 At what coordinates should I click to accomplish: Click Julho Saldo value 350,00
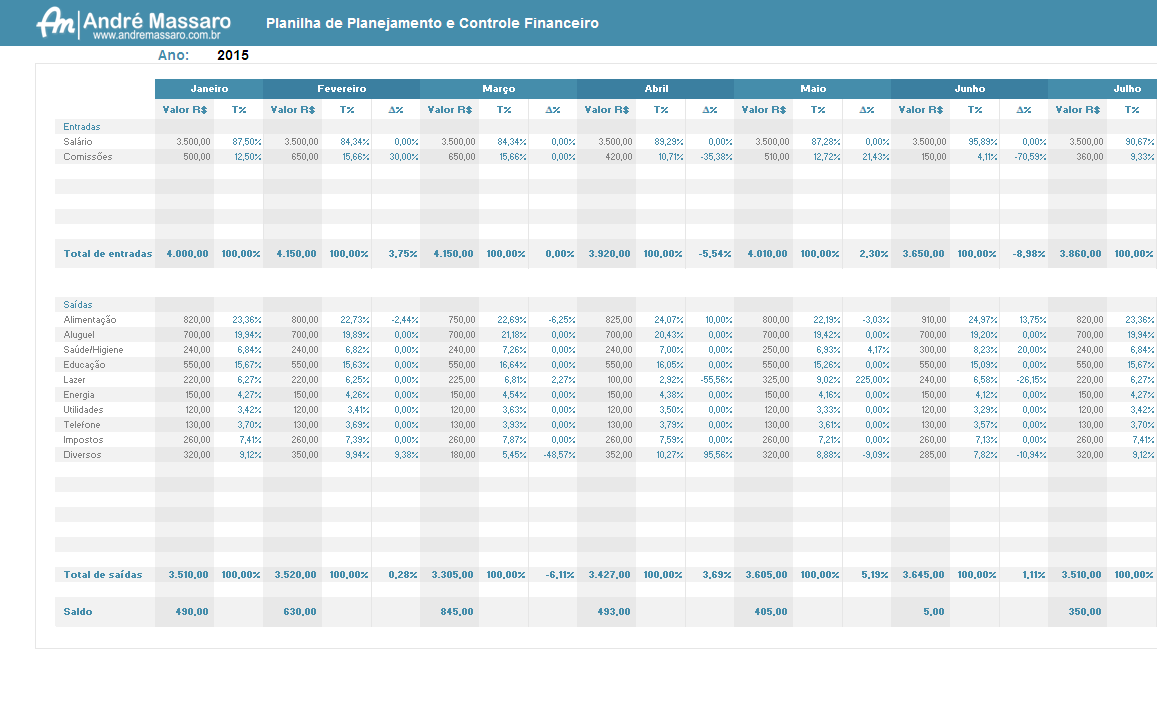tap(1085, 611)
